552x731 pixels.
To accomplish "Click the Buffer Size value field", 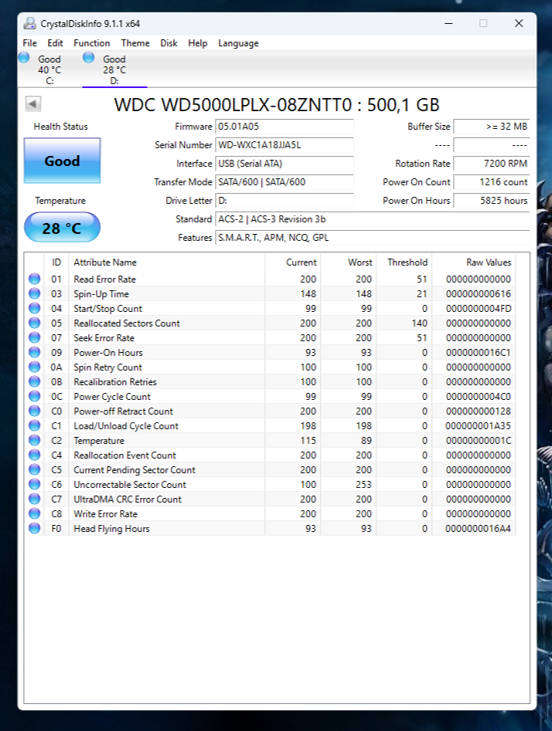I will click(491, 126).
